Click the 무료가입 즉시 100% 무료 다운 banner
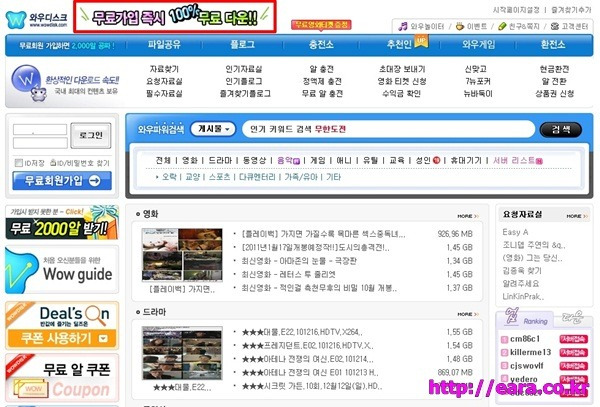Screen dimensions: 600x407 tap(174, 16)
